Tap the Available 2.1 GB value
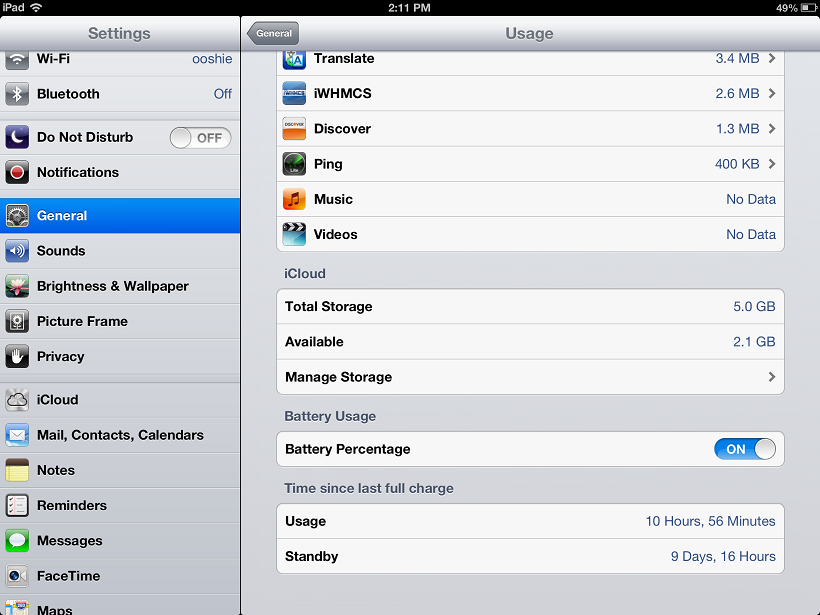Image resolution: width=820 pixels, height=615 pixels. click(x=754, y=342)
